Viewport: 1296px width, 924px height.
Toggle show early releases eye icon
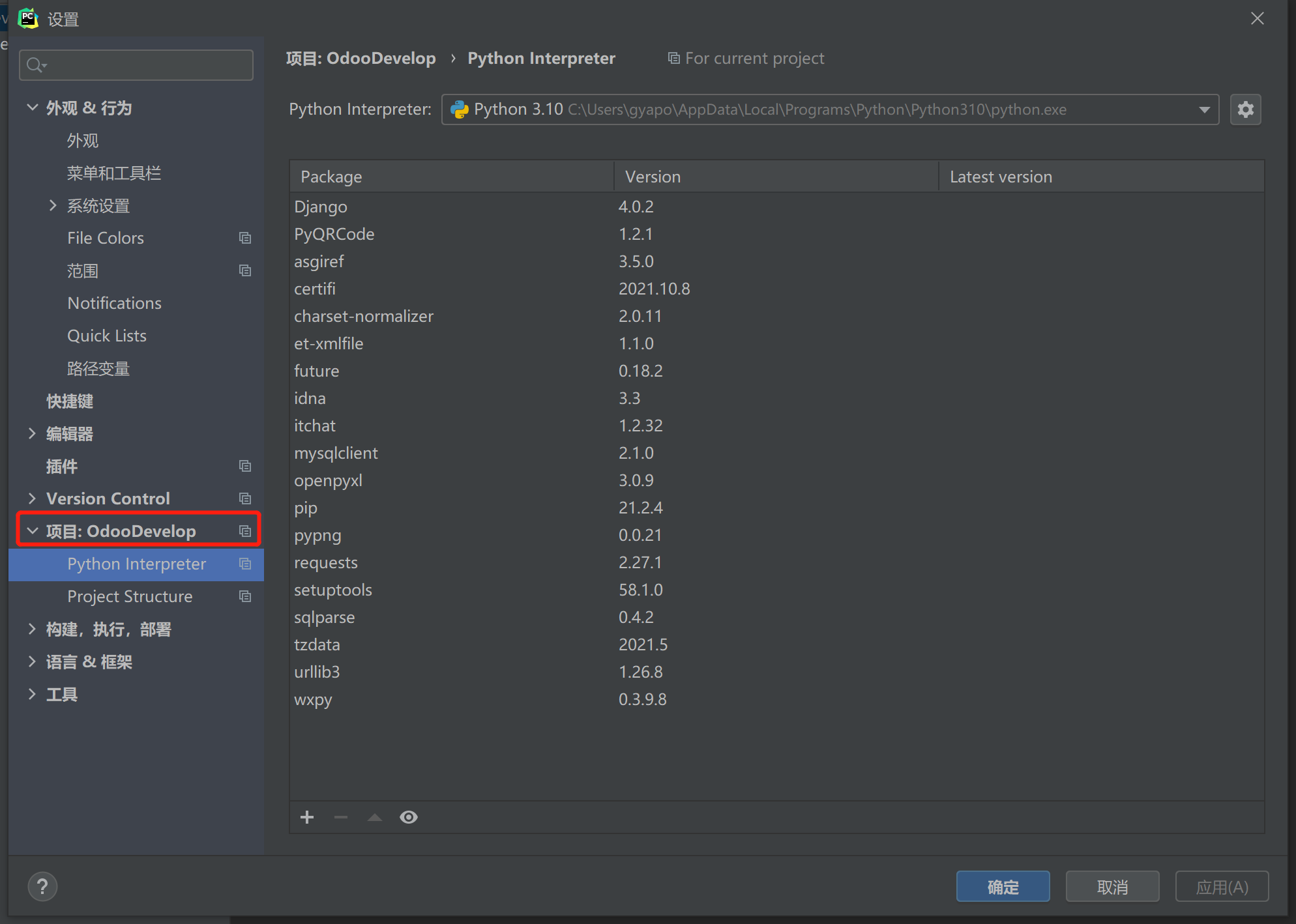(409, 817)
